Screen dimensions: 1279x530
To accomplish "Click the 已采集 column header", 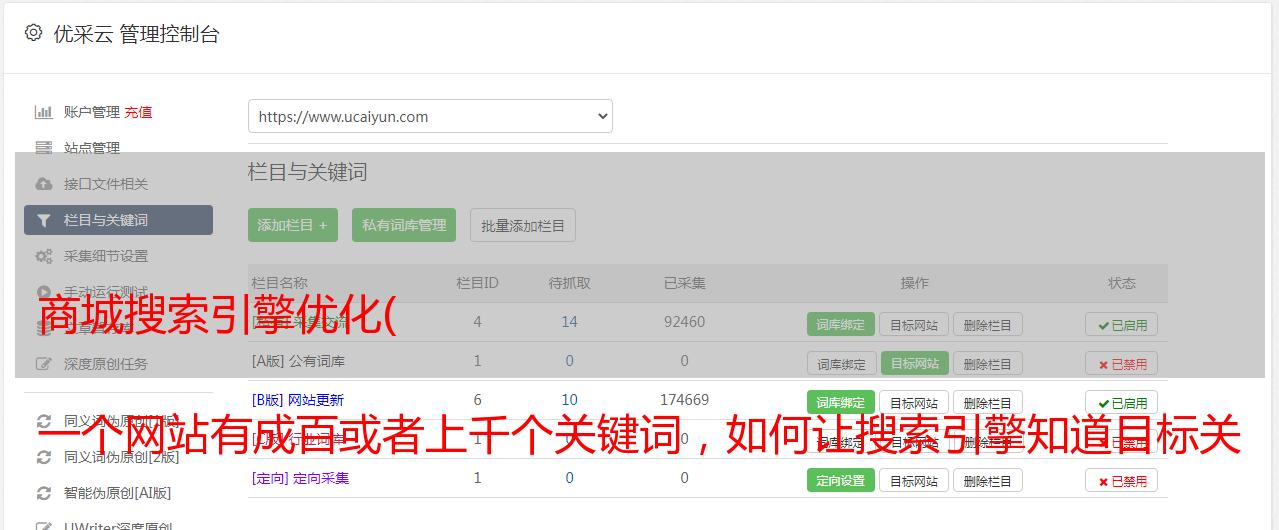I will (x=684, y=283).
